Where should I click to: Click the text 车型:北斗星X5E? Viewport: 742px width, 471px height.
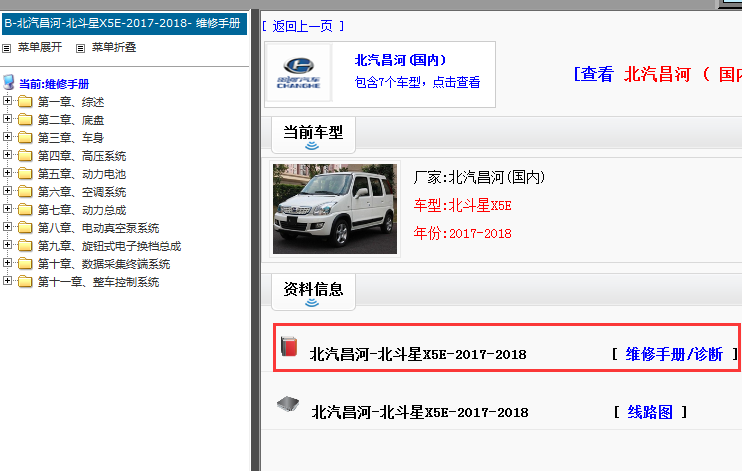point(462,205)
